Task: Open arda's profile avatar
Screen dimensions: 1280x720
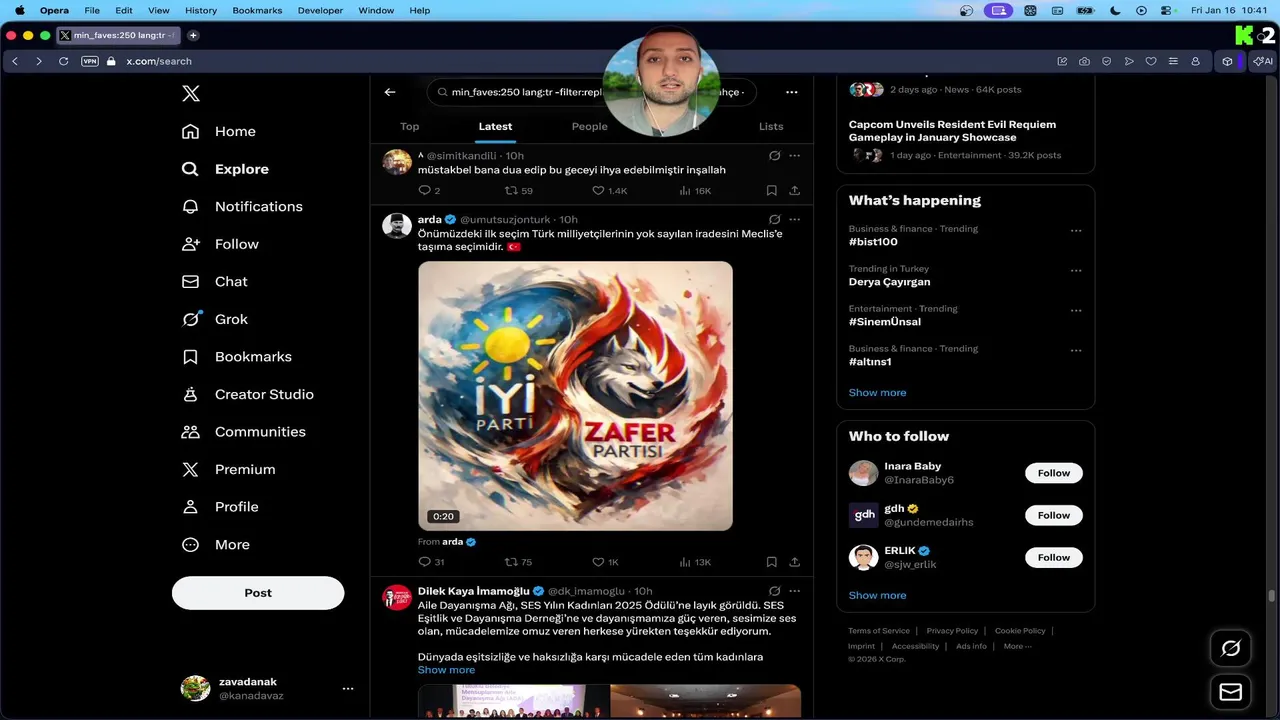Action: tap(397, 225)
